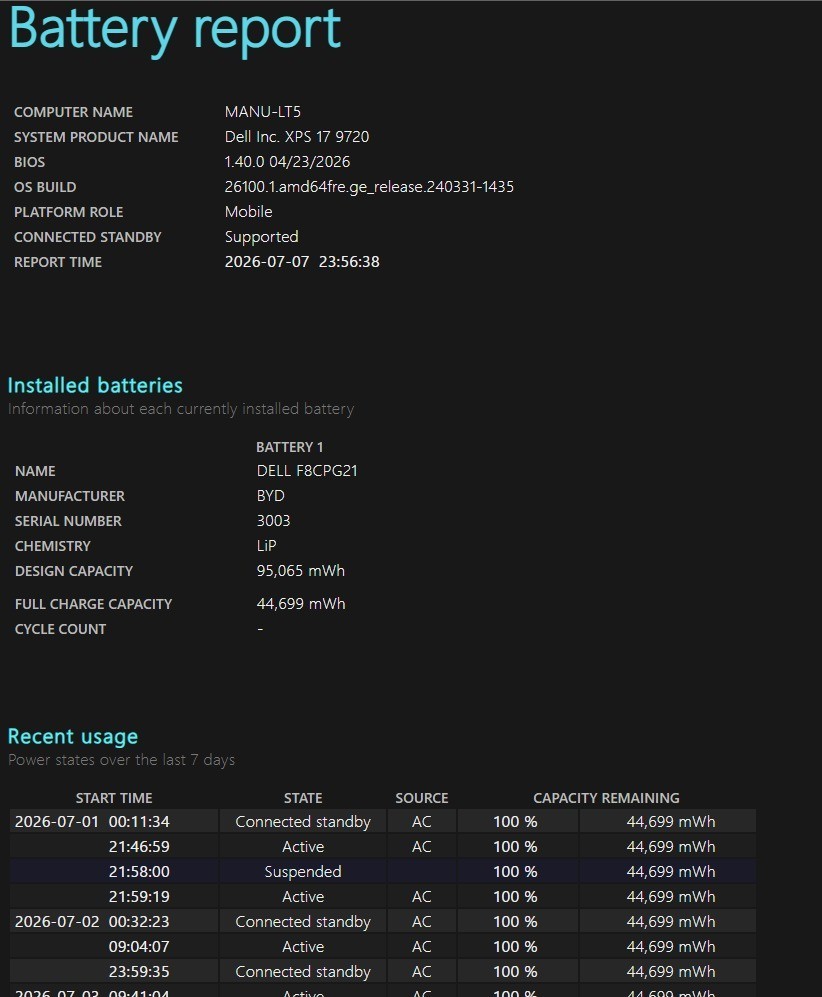Select the "CHEMISTRY" label
The image size is (822, 997).
53,546
